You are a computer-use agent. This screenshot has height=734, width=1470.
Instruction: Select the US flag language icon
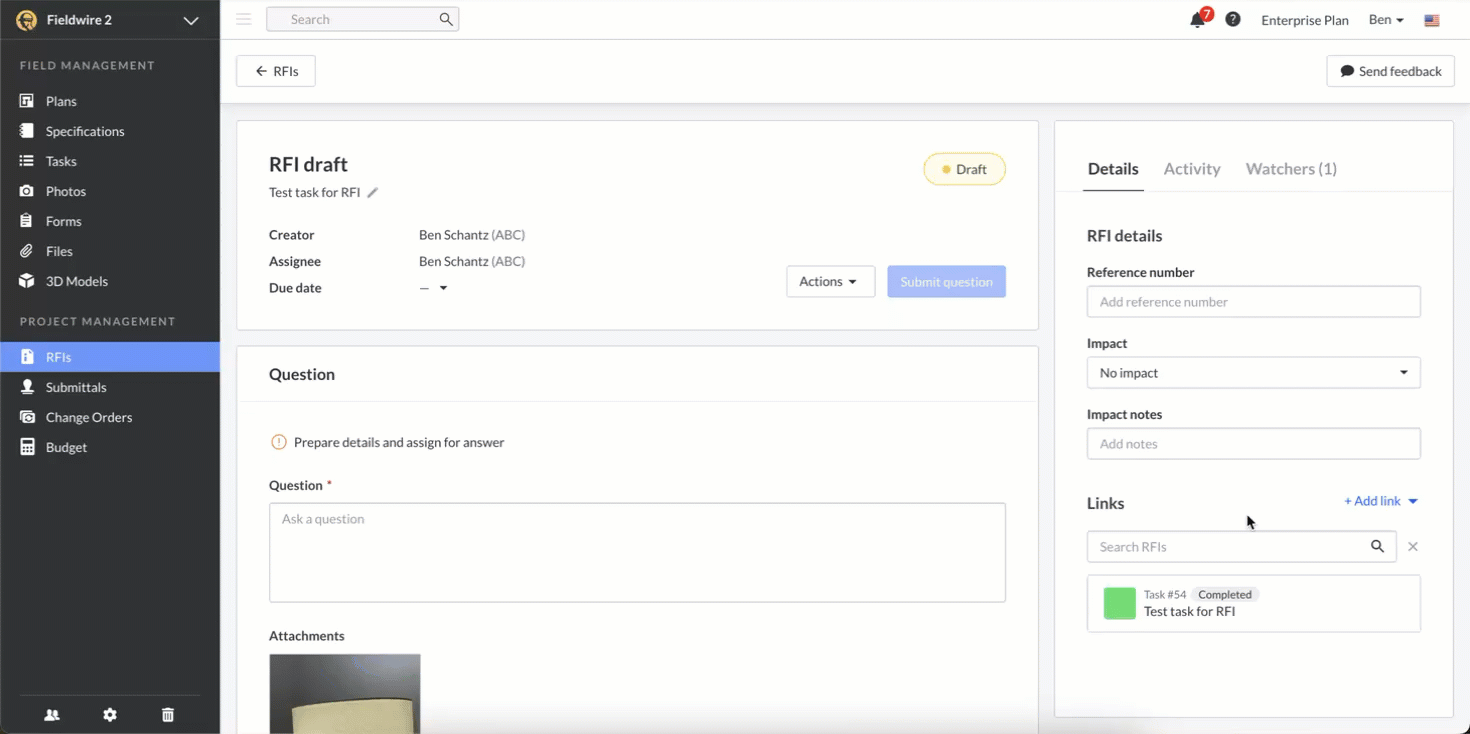pos(1432,20)
